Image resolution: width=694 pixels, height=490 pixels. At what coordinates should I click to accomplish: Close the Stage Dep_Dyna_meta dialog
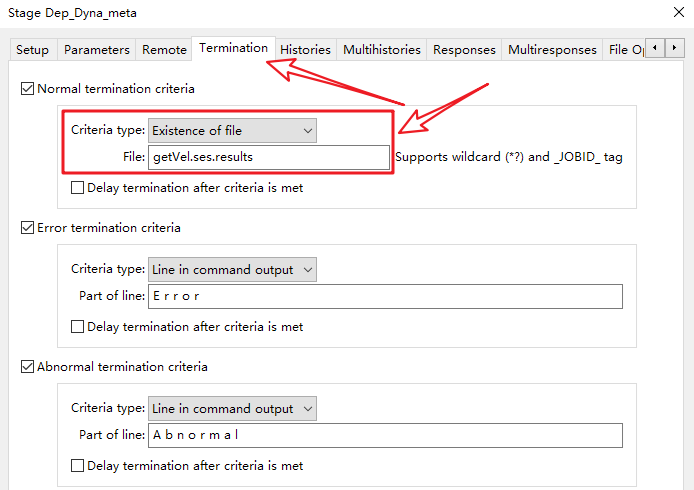coord(679,12)
